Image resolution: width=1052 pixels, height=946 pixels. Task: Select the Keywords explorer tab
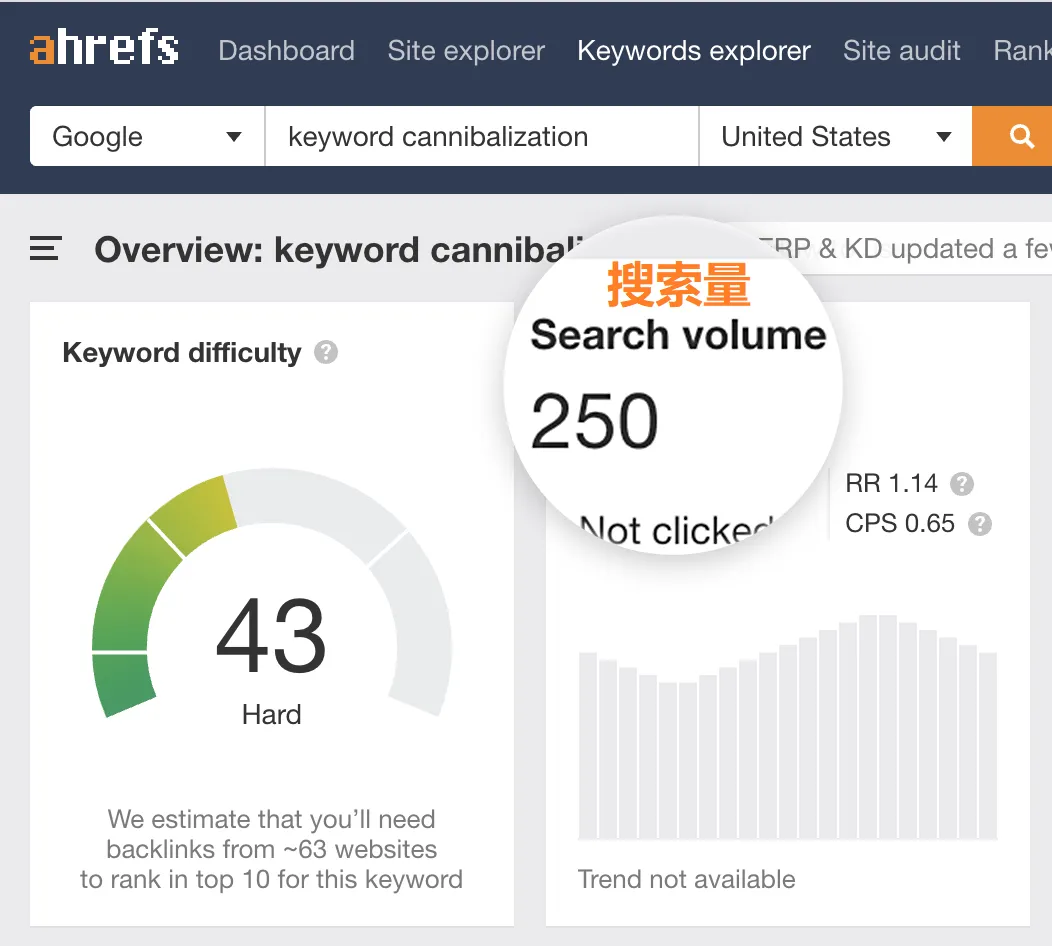tap(694, 51)
